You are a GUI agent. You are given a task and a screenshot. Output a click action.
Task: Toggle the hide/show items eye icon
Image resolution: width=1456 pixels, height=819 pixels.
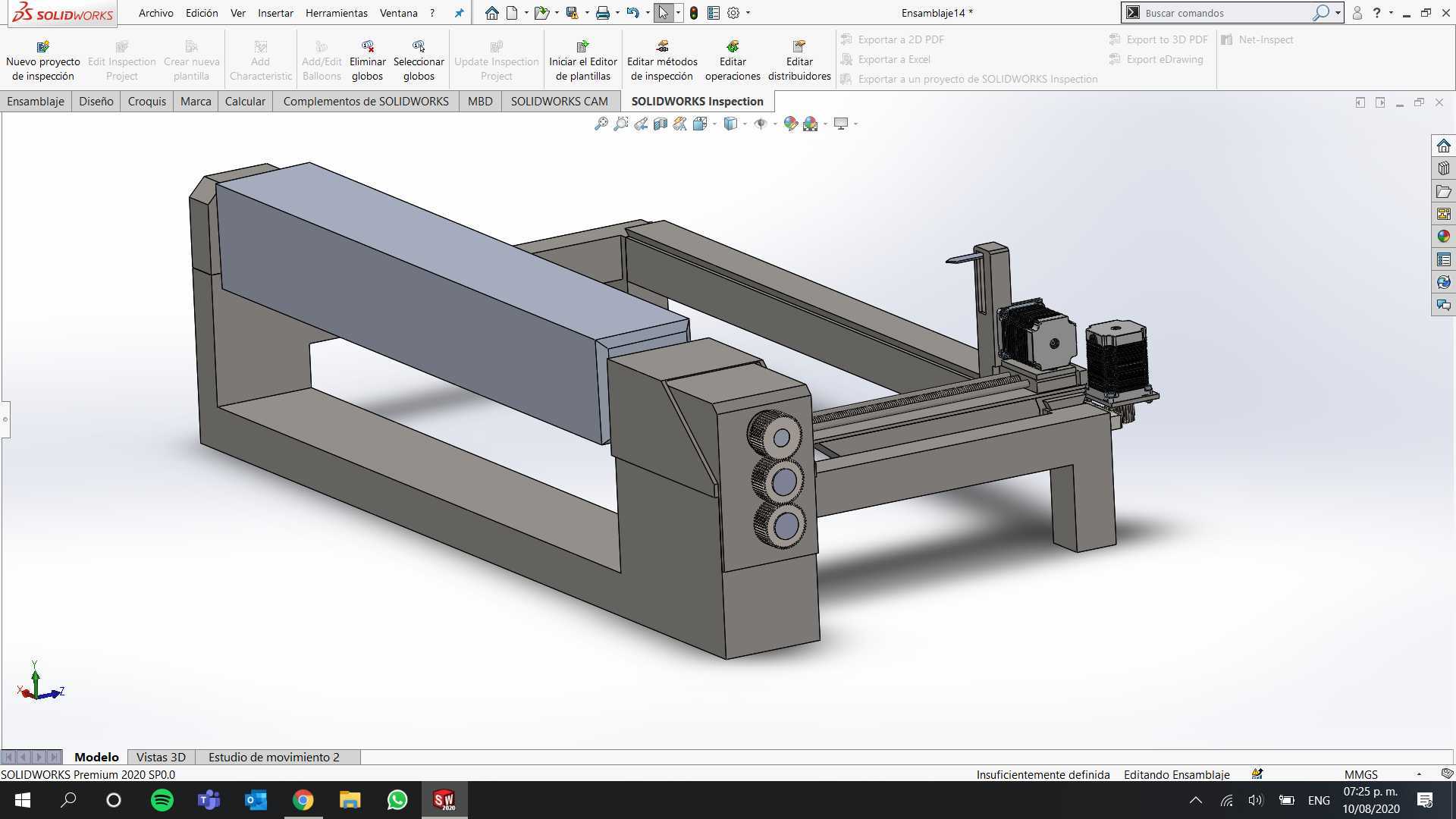pyautogui.click(x=761, y=124)
